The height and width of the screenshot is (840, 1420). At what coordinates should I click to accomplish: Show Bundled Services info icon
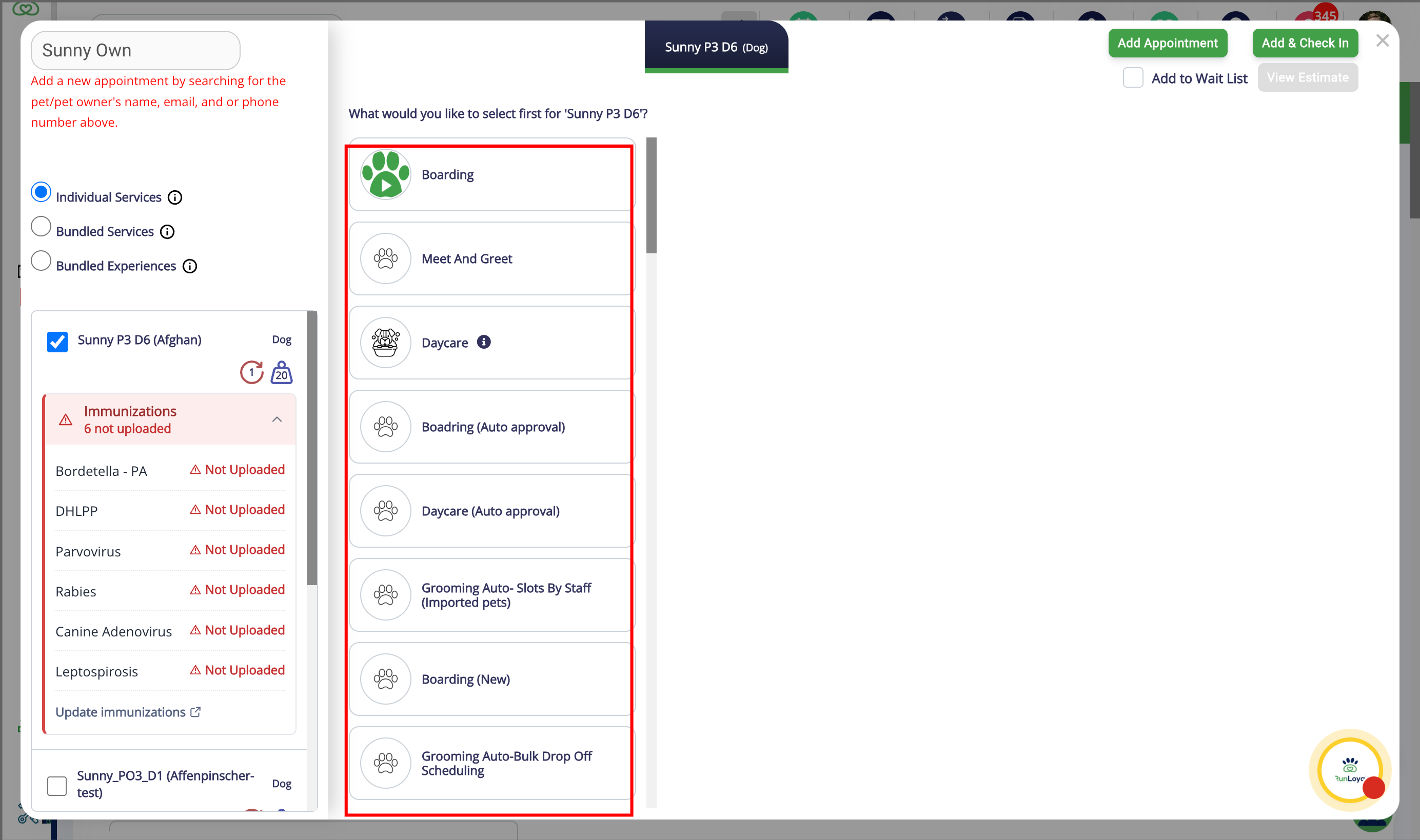pos(167,232)
